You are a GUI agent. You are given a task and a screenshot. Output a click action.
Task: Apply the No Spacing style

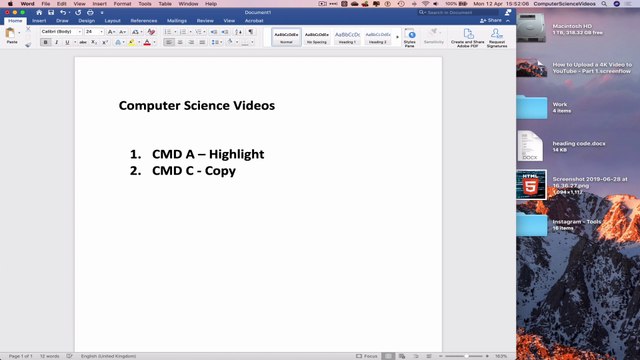(x=317, y=37)
